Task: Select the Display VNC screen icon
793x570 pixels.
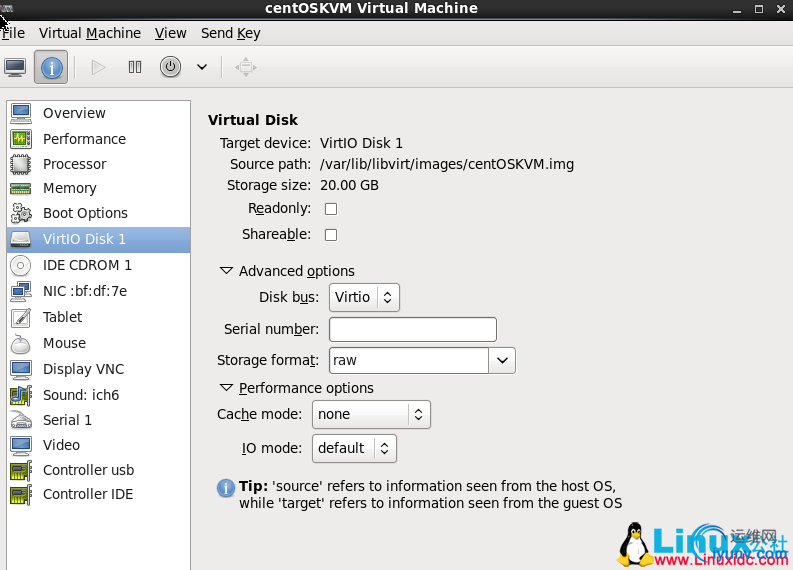Action: 21,369
